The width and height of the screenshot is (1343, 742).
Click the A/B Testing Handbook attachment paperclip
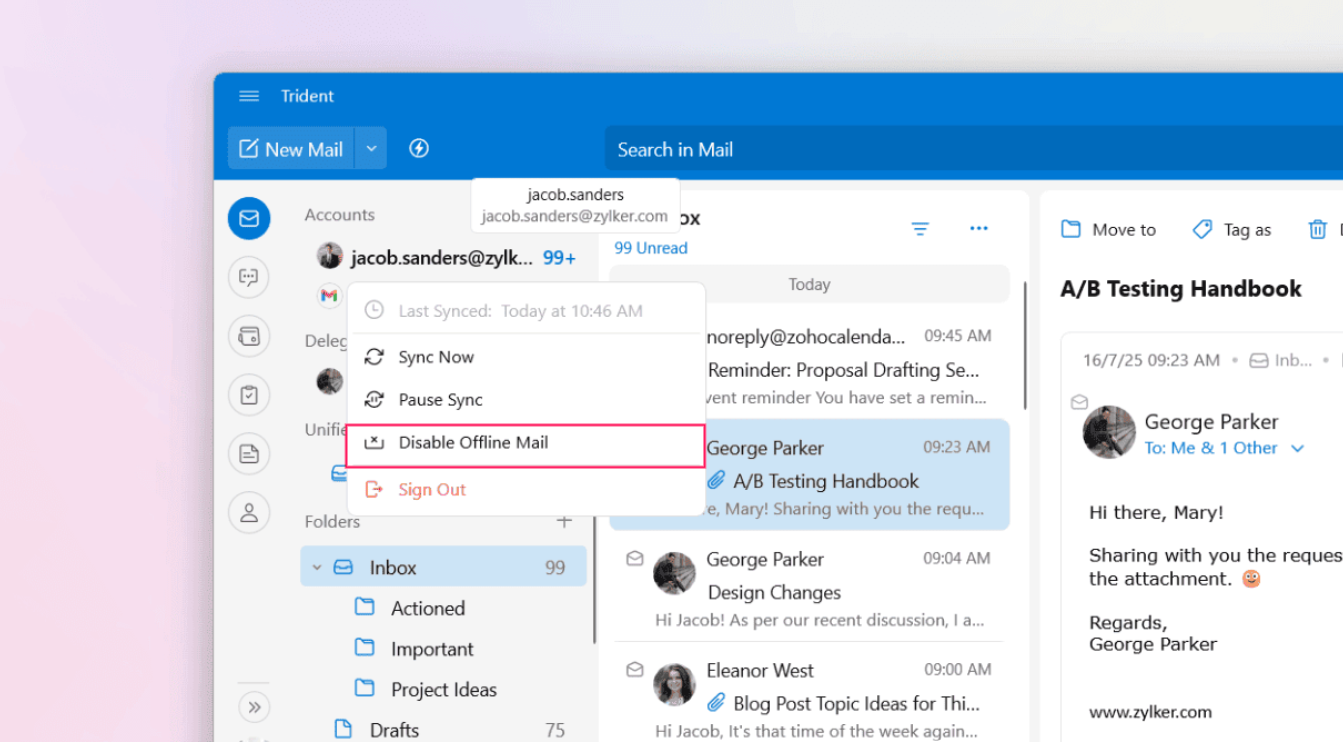click(717, 481)
